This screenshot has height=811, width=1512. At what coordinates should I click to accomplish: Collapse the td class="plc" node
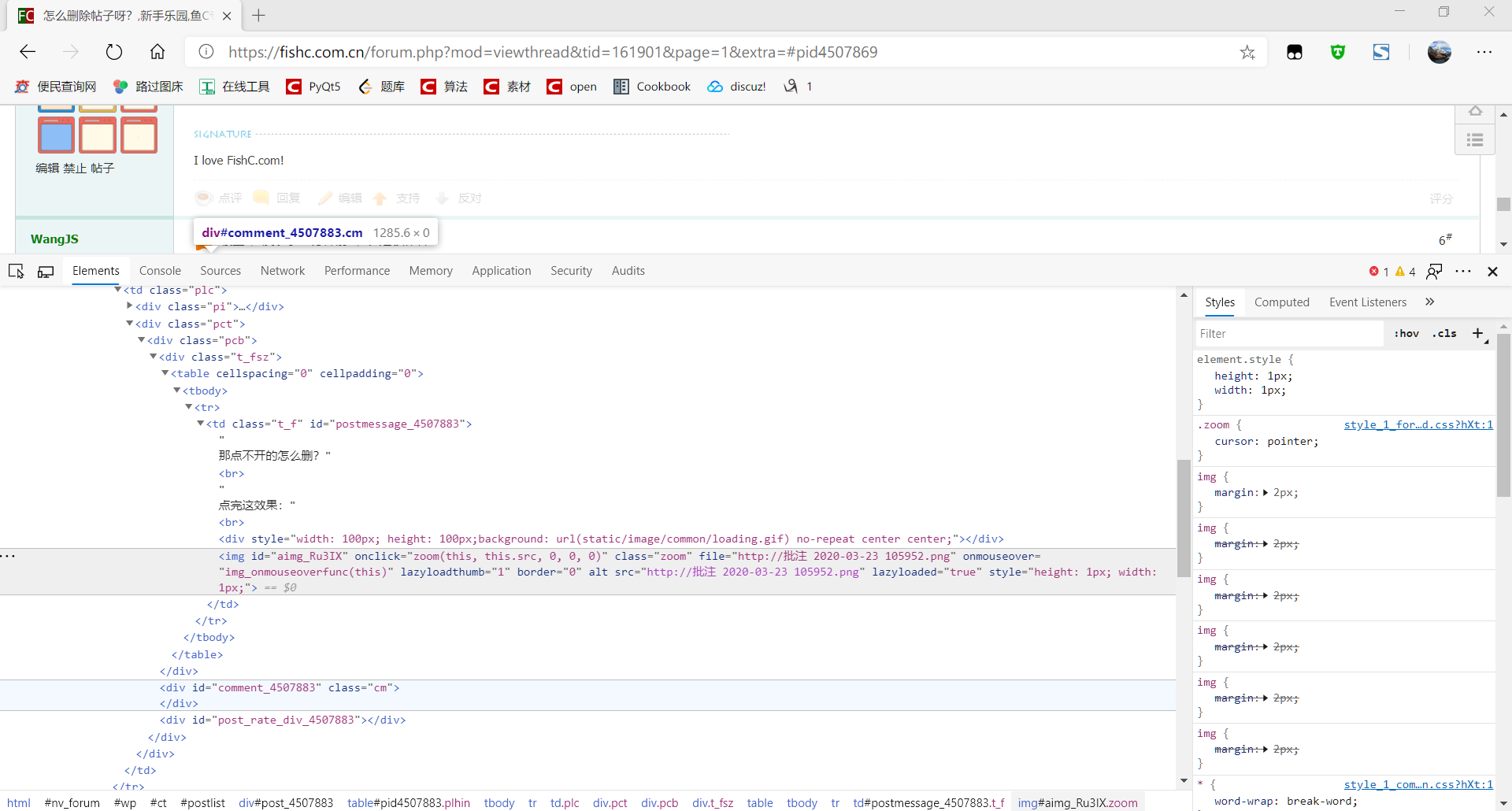pos(118,290)
